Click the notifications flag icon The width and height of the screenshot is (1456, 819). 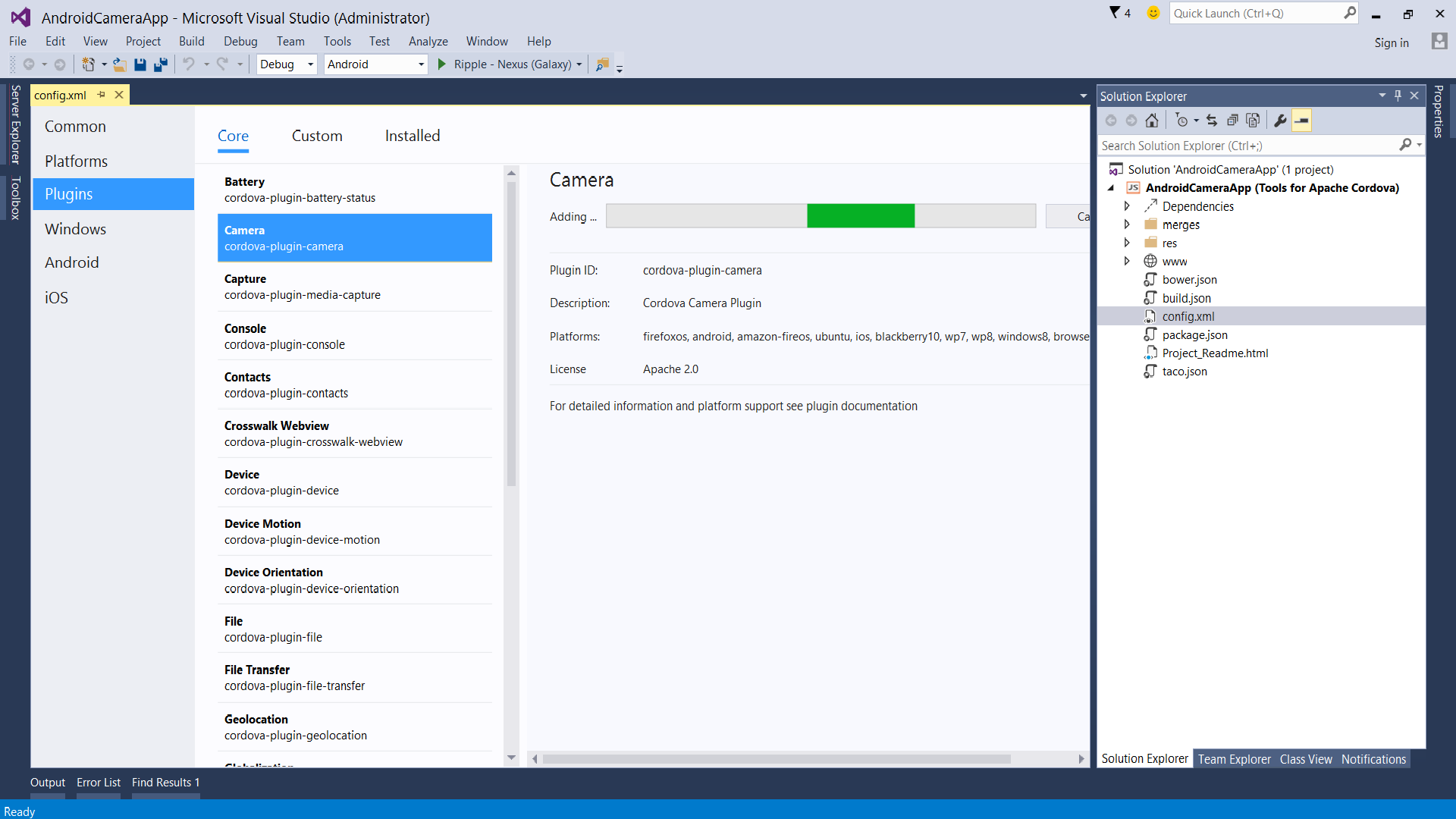(x=1115, y=13)
